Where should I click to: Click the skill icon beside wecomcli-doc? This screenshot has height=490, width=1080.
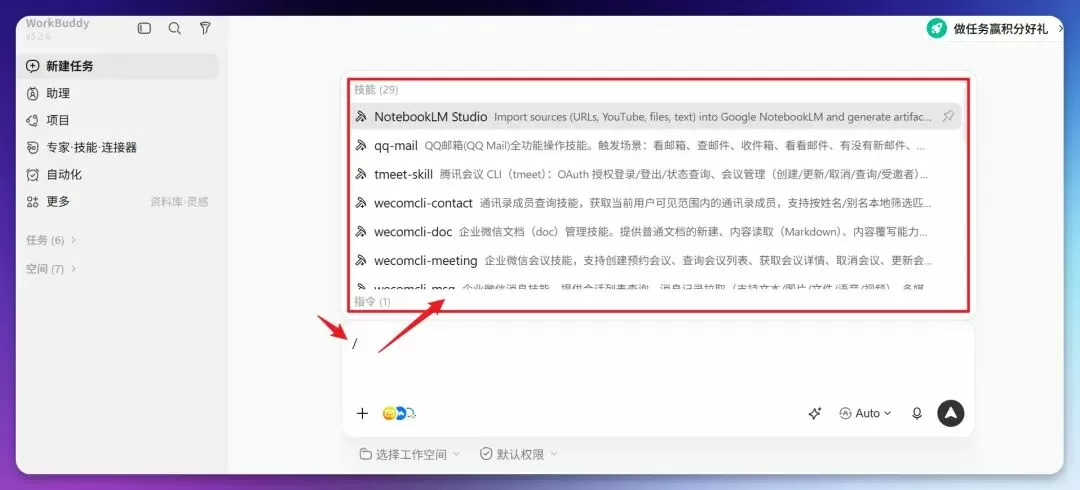click(x=360, y=233)
